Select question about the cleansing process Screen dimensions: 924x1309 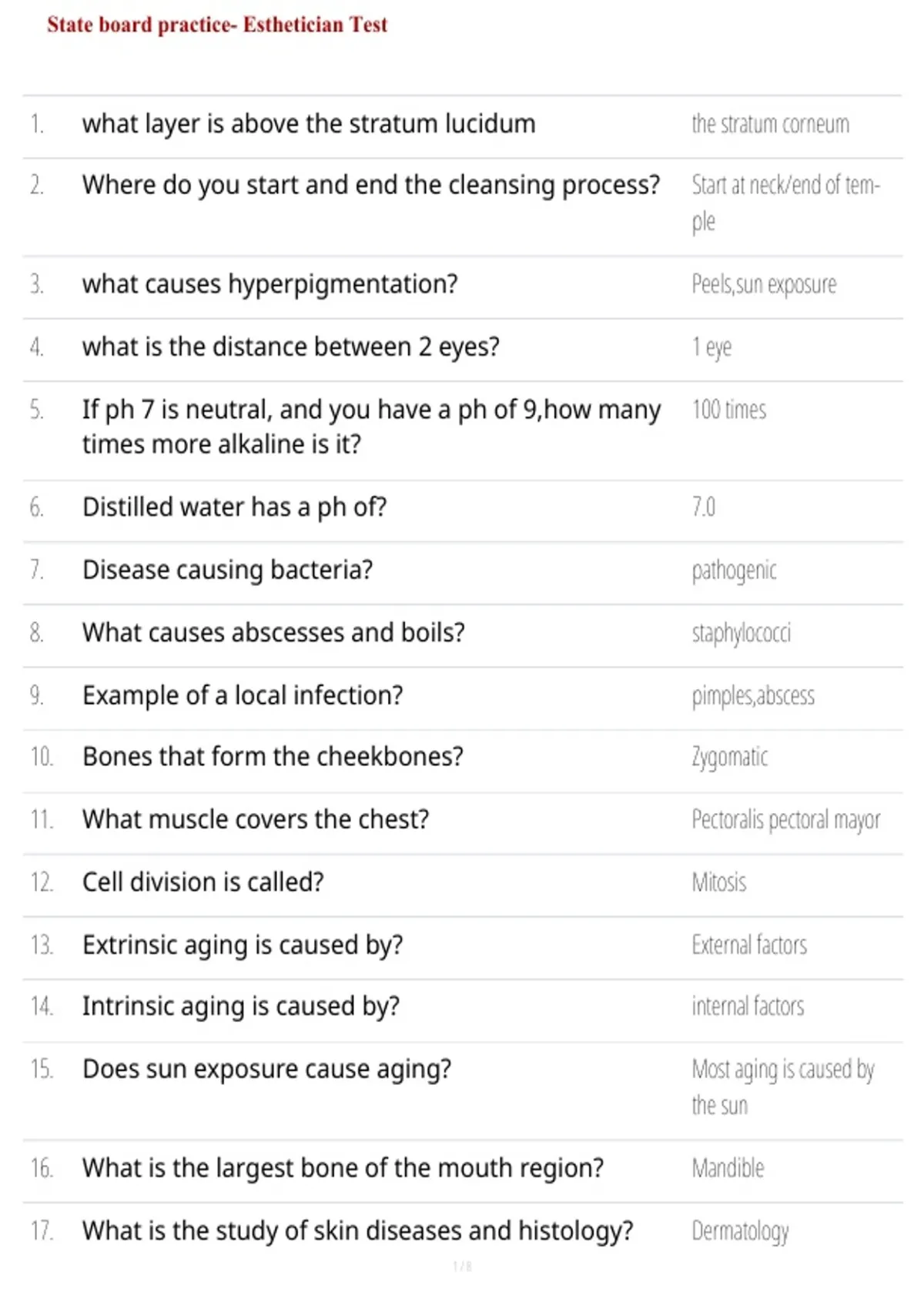(371, 186)
